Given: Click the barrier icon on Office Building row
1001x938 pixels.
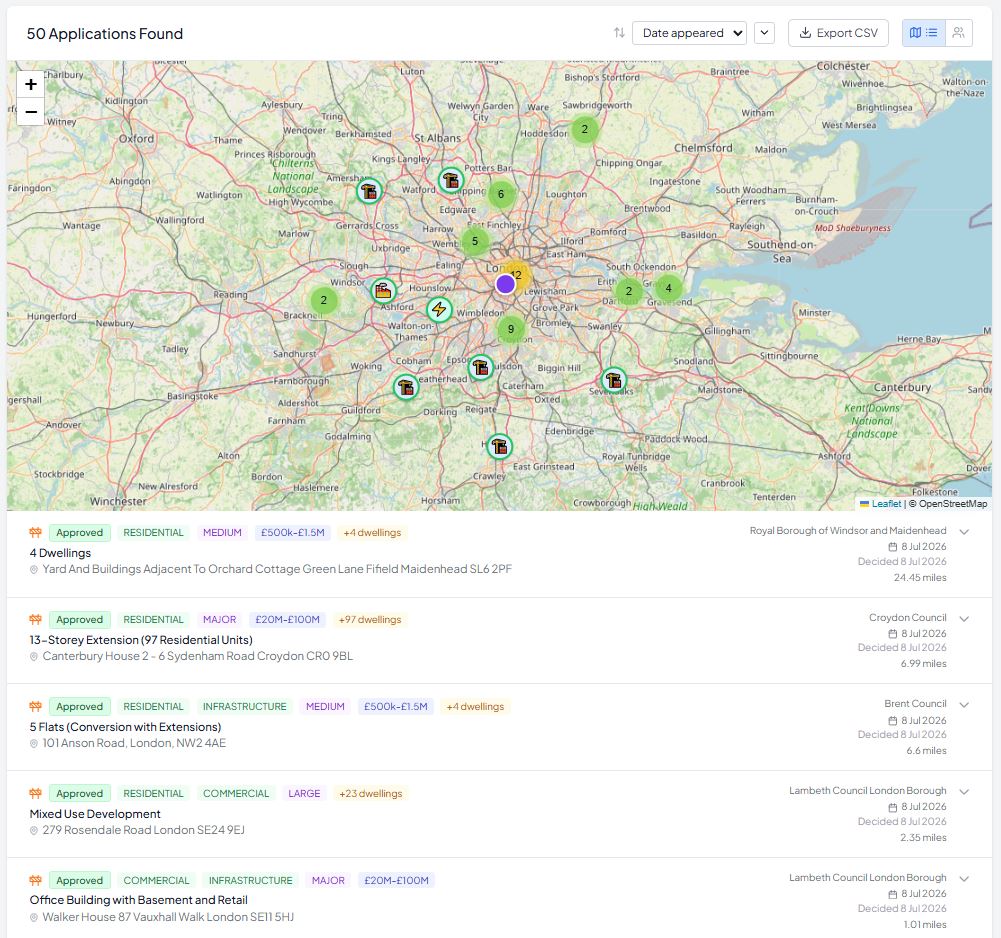Looking at the screenshot, I should pos(35,880).
